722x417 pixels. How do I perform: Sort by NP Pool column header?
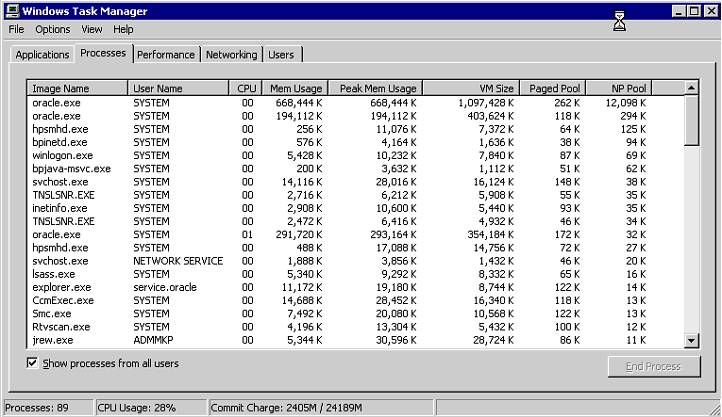coord(619,88)
